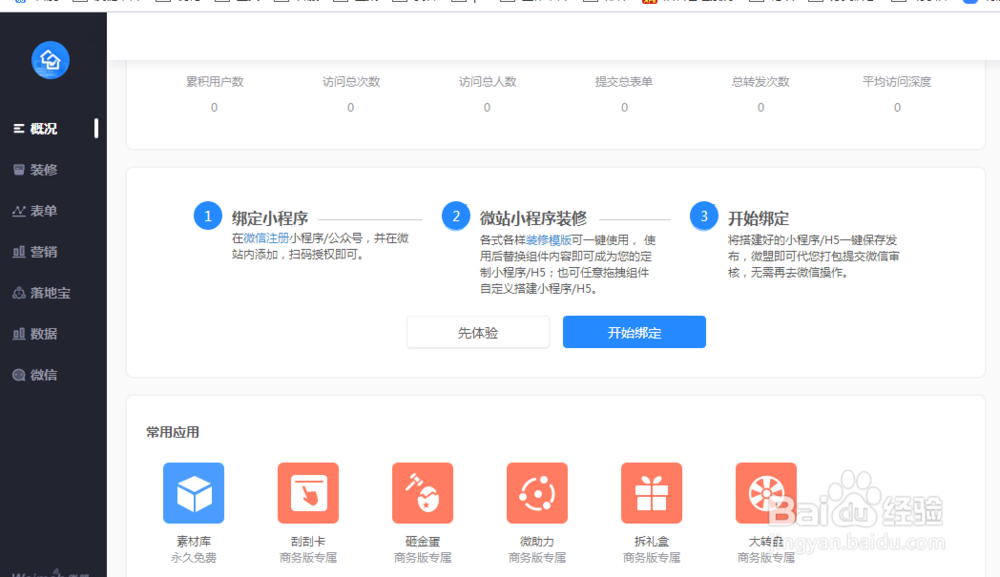Launch the 微助力 app icon
This screenshot has height=577, width=1000.
coord(537,492)
